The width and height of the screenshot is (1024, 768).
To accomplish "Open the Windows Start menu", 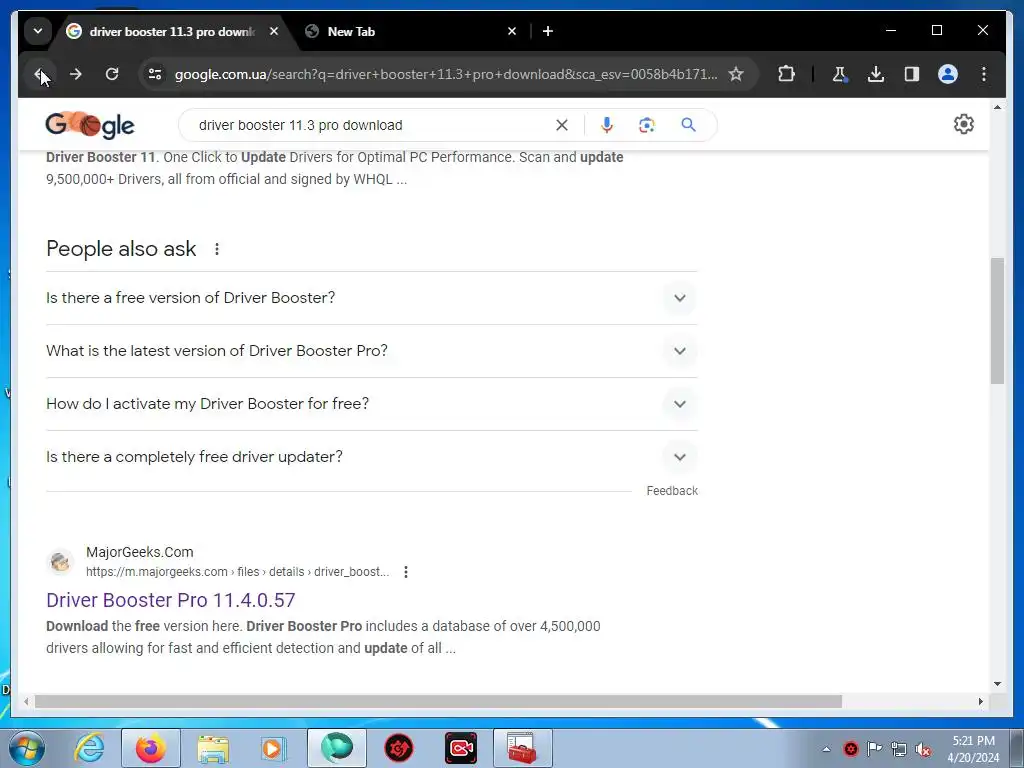I will 27,748.
